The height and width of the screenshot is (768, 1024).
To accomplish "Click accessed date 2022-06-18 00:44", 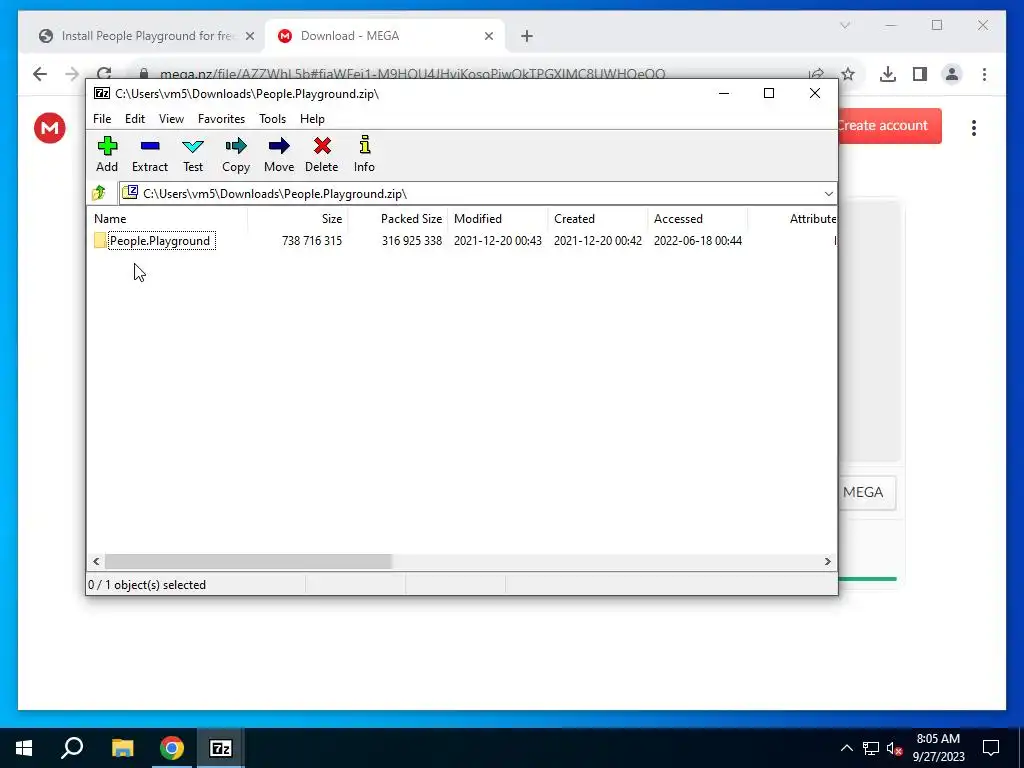I will pos(697,241).
